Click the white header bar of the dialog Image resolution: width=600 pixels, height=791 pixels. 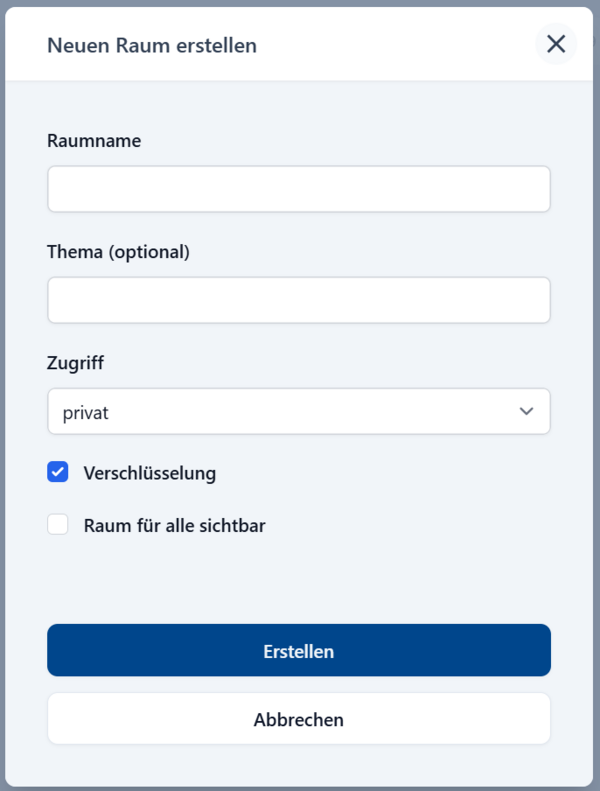click(400, 45)
